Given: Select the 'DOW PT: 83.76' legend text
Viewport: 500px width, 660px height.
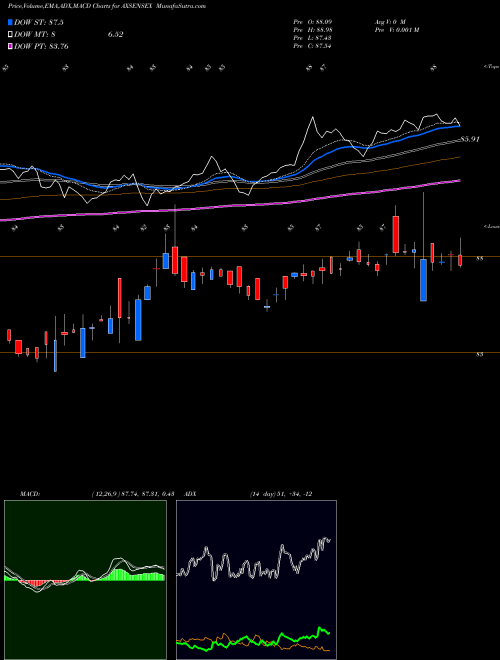Looking at the screenshot, I should point(42,46).
